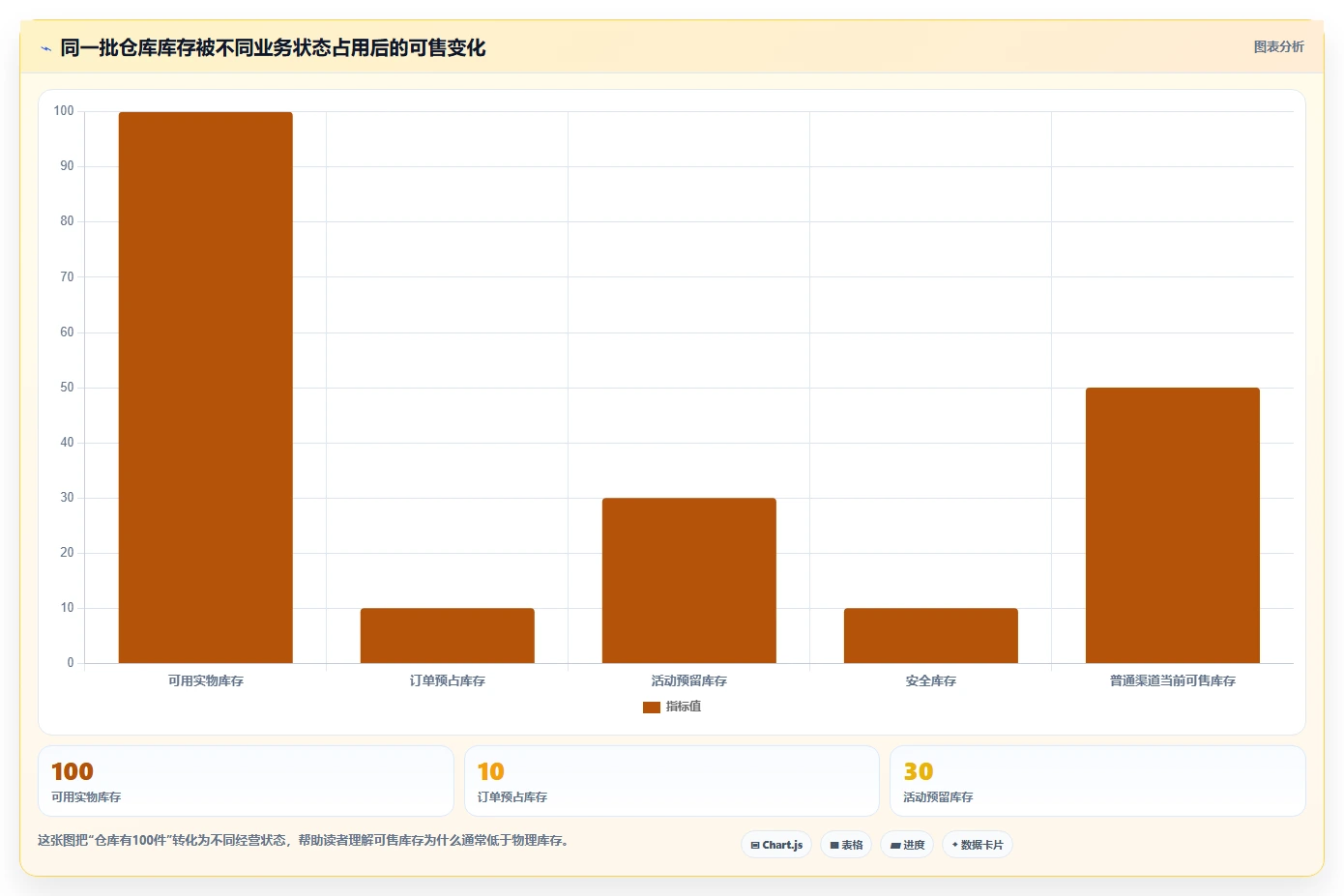Click the 安全库存 bar in the chart
1344x896 pixels.
pos(930,636)
